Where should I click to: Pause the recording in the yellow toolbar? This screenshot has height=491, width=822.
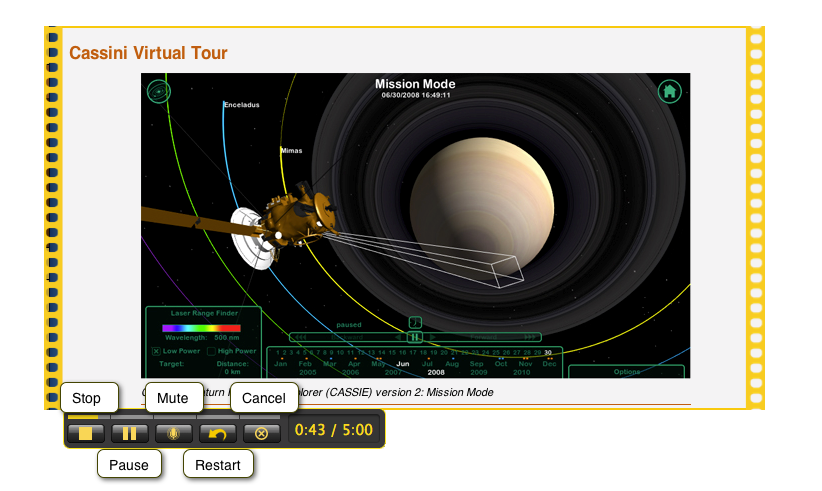coord(130,433)
